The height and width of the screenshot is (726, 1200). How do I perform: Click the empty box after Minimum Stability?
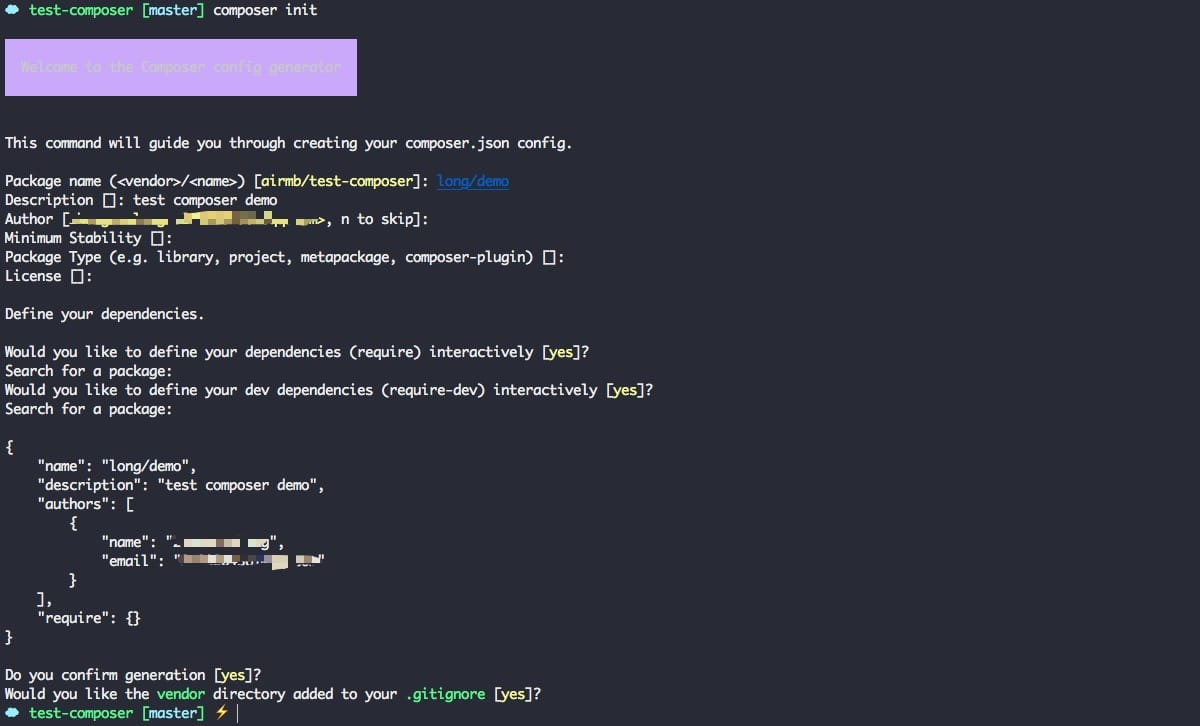[157, 238]
